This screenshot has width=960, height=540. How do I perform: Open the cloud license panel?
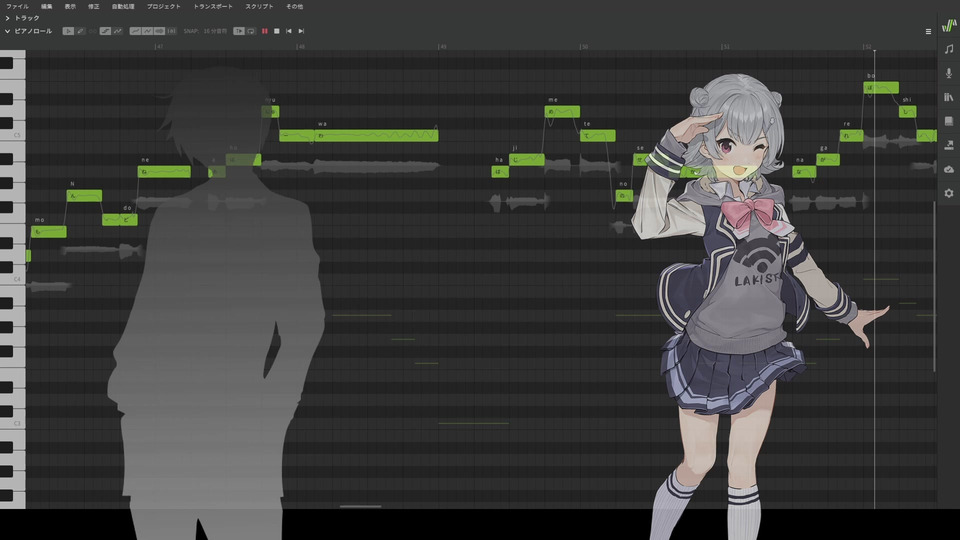(949, 169)
